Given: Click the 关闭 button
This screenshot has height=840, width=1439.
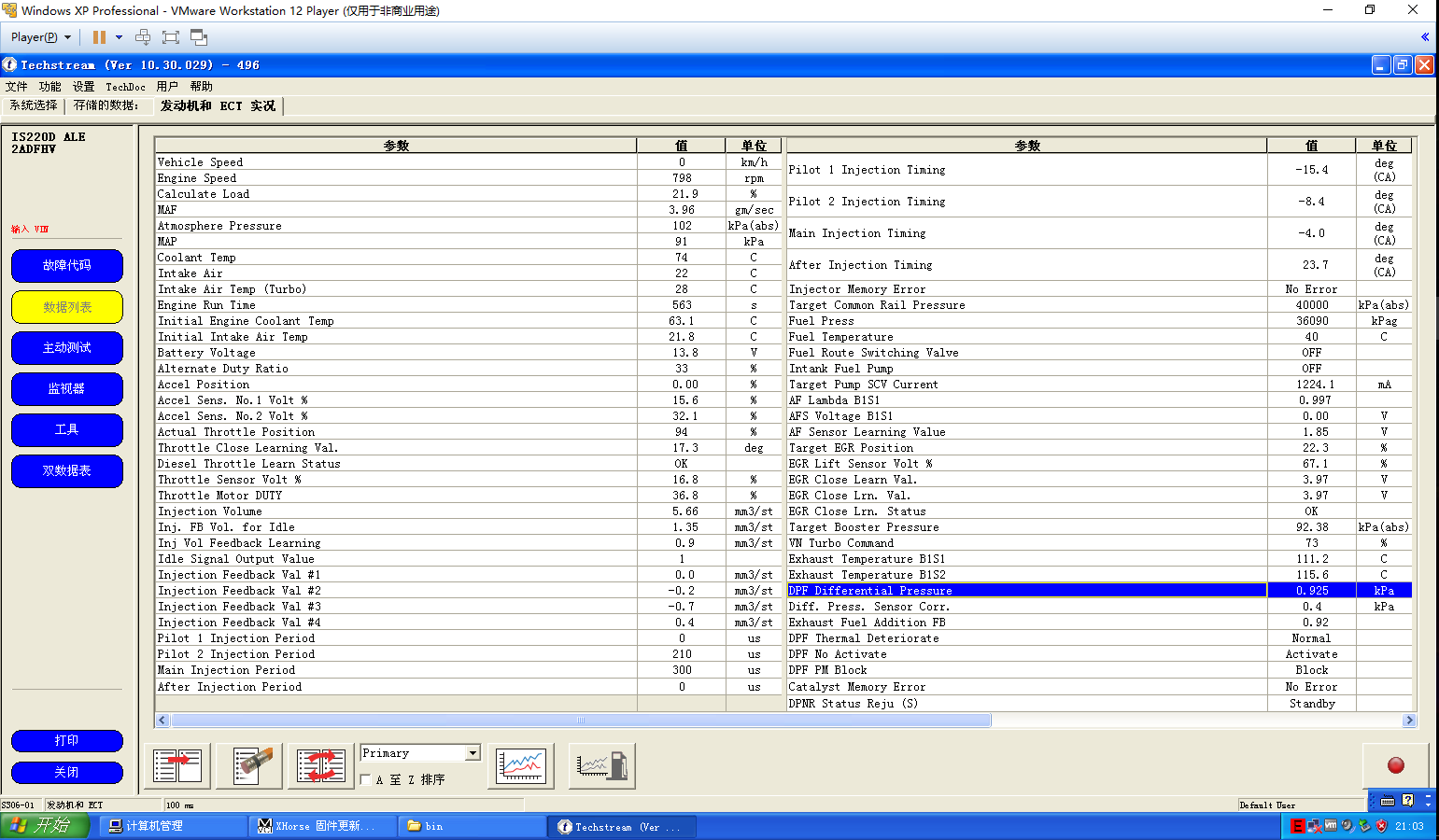Looking at the screenshot, I should coord(67,772).
